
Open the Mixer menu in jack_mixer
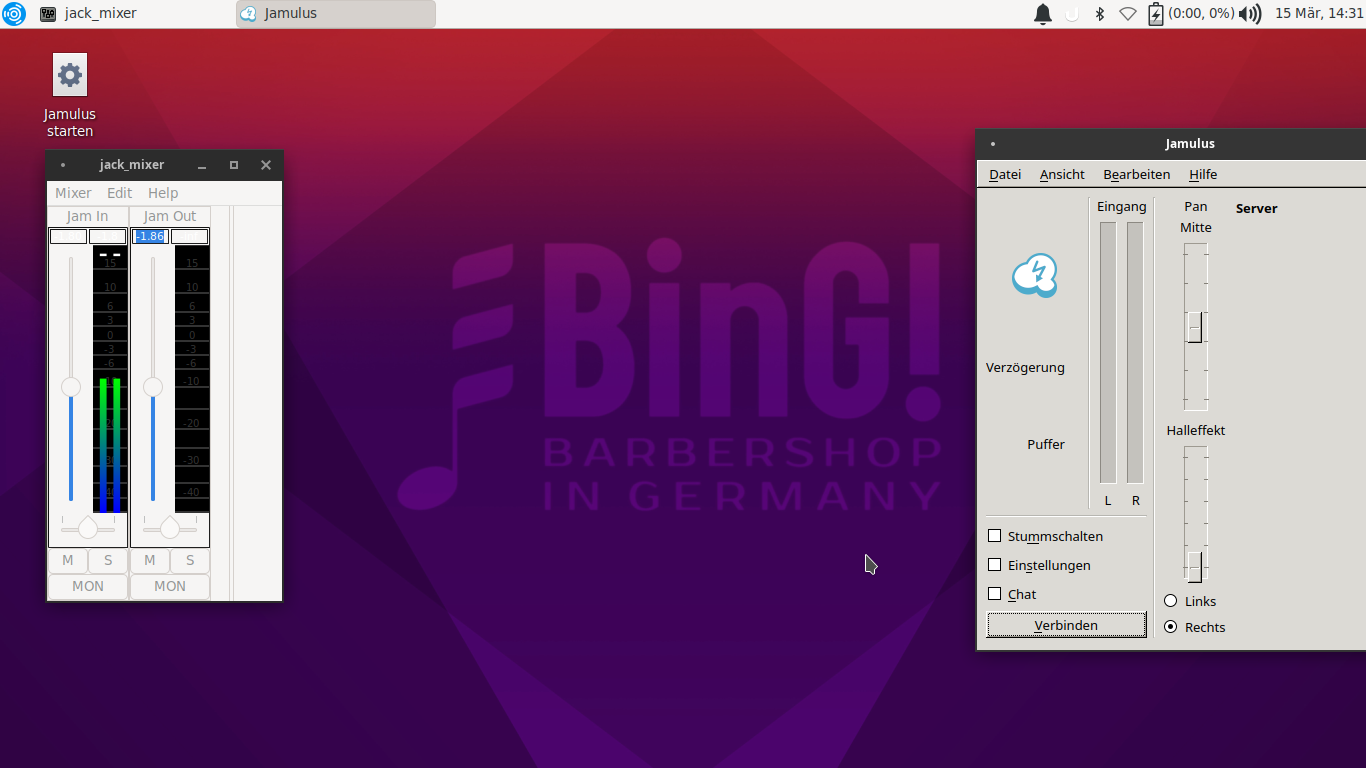pos(73,193)
